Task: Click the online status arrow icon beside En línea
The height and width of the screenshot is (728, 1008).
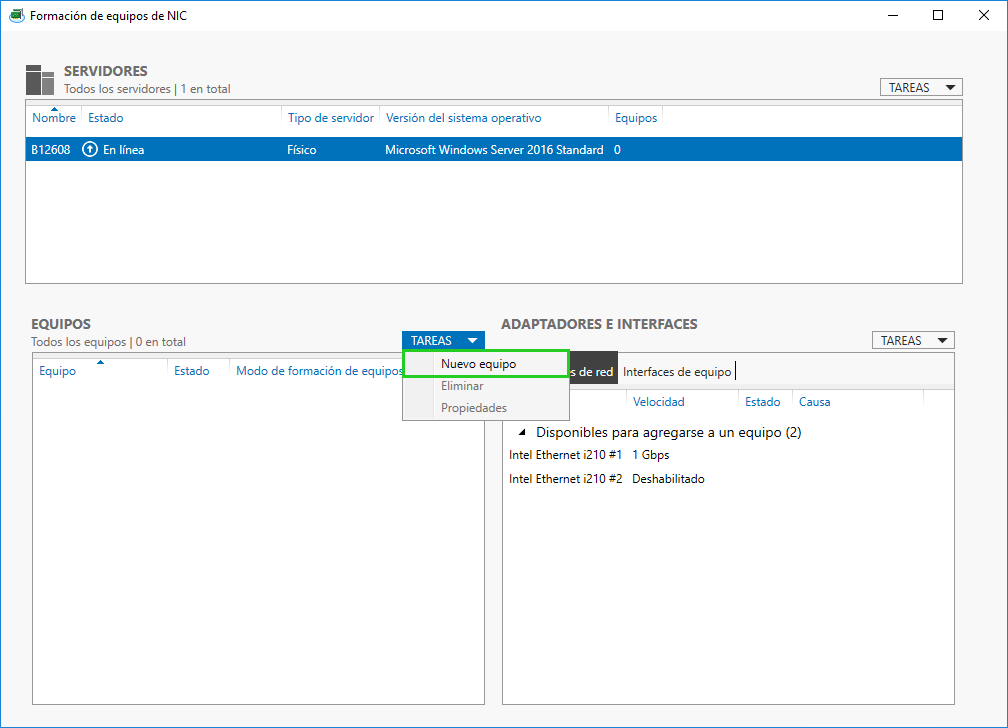Action: pyautogui.click(x=90, y=150)
